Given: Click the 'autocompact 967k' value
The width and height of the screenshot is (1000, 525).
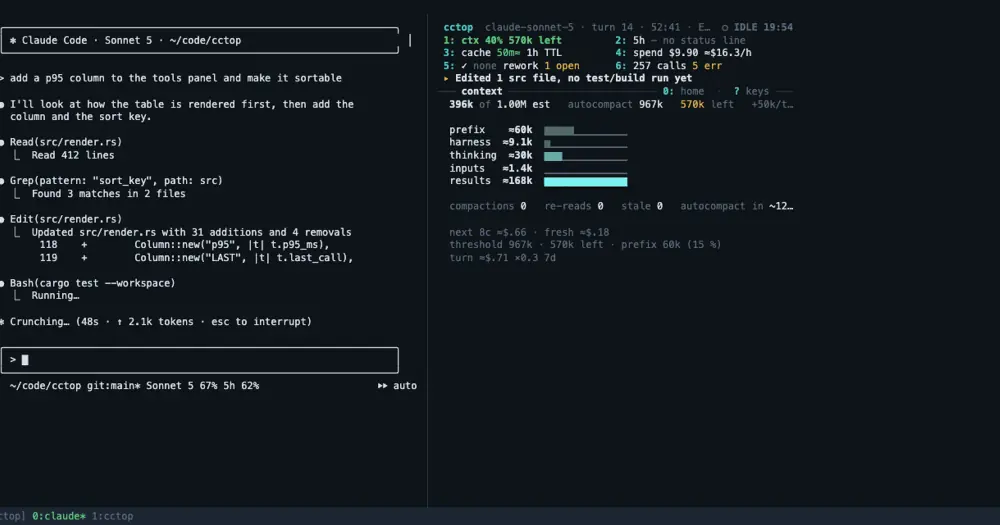Looking at the screenshot, I should [x=615, y=104].
